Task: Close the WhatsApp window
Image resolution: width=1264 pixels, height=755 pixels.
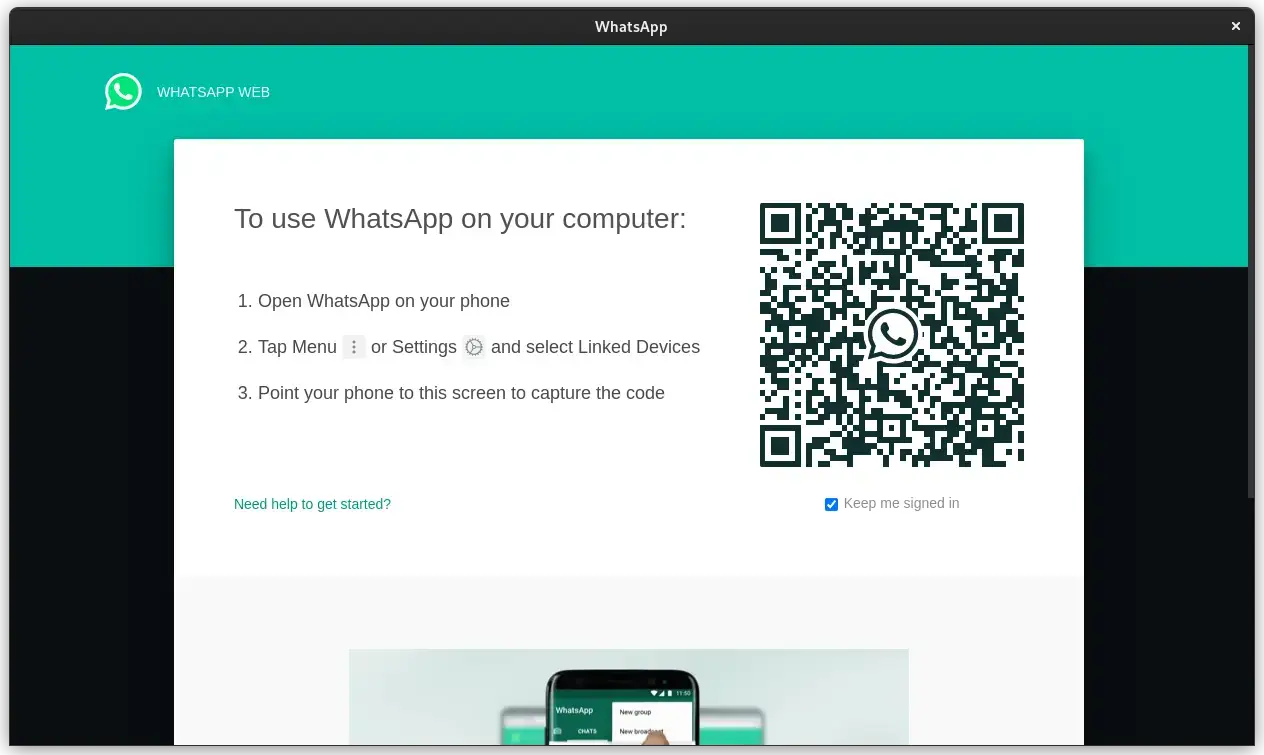Action: 1236,27
